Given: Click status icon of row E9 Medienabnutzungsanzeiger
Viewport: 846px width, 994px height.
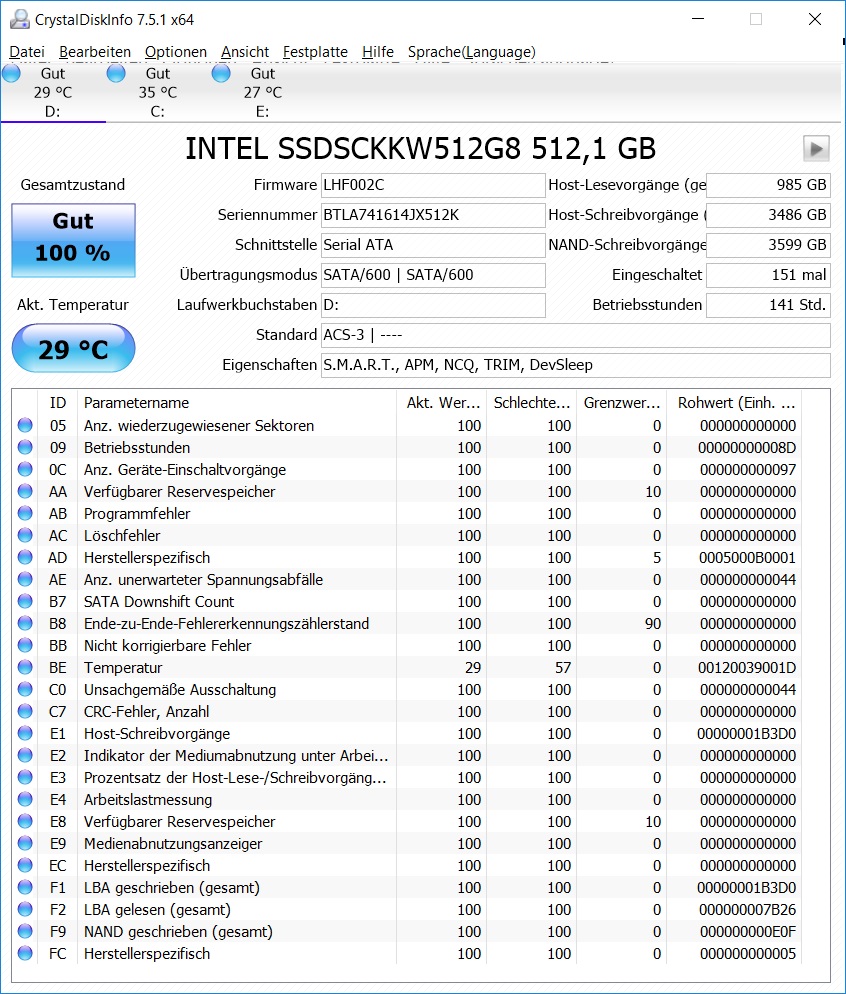Looking at the screenshot, I should (25, 843).
